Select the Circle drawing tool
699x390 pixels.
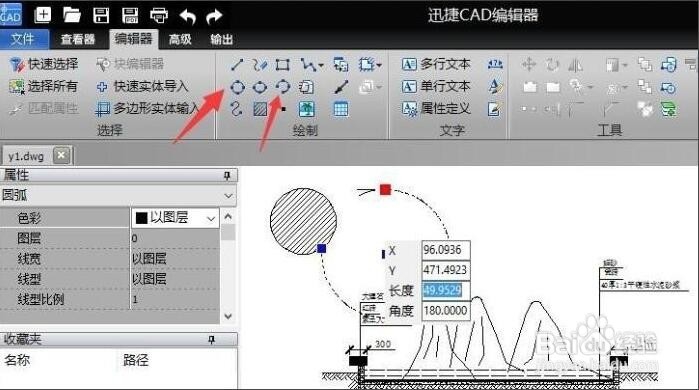tap(238, 87)
